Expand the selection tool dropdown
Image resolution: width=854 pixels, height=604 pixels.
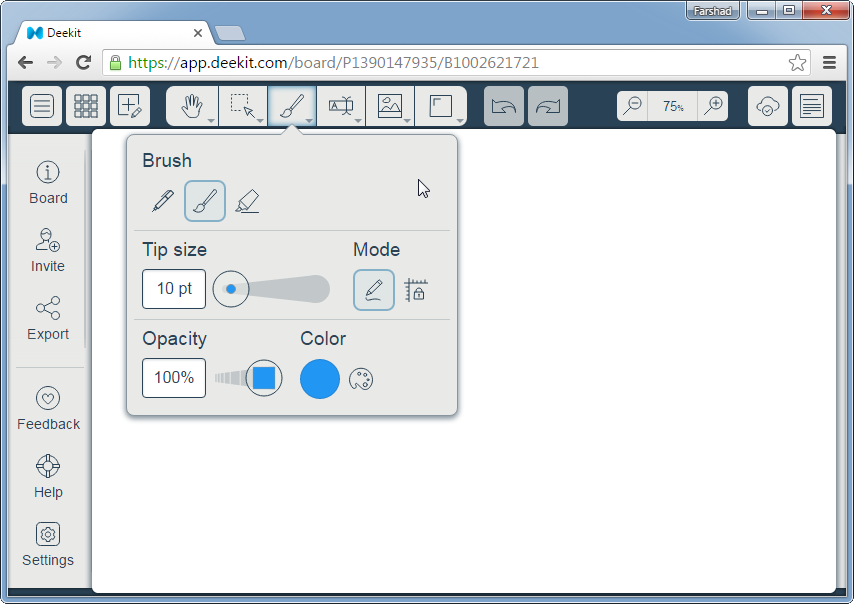[x=260, y=120]
